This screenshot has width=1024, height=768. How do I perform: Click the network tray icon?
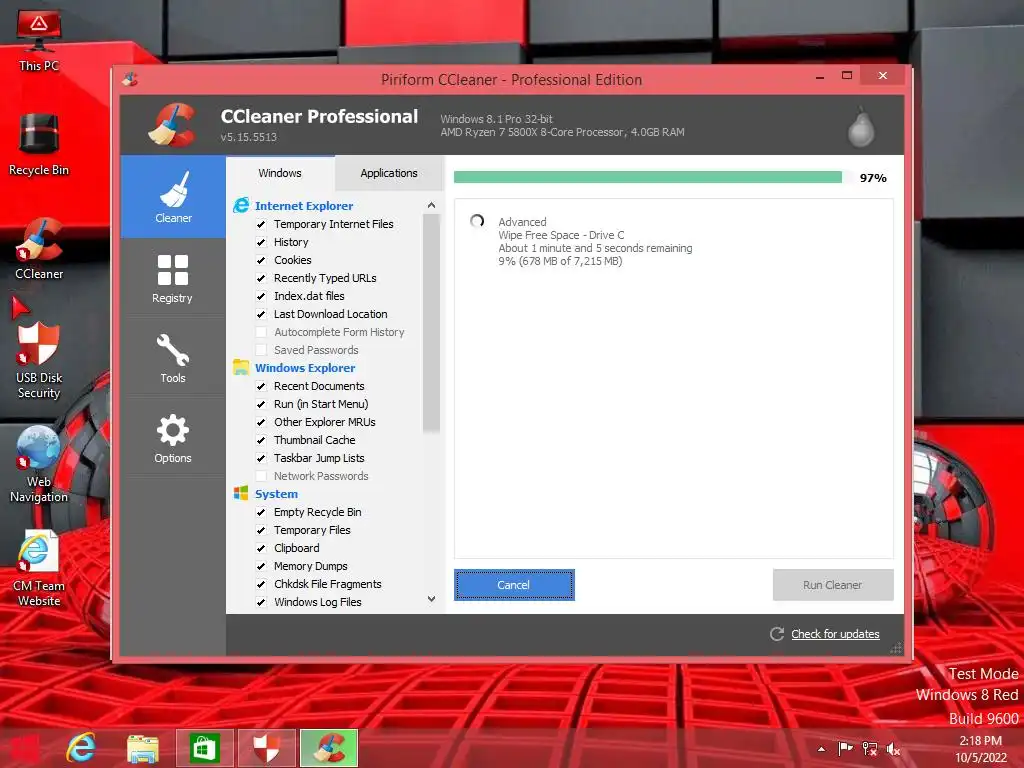869,748
